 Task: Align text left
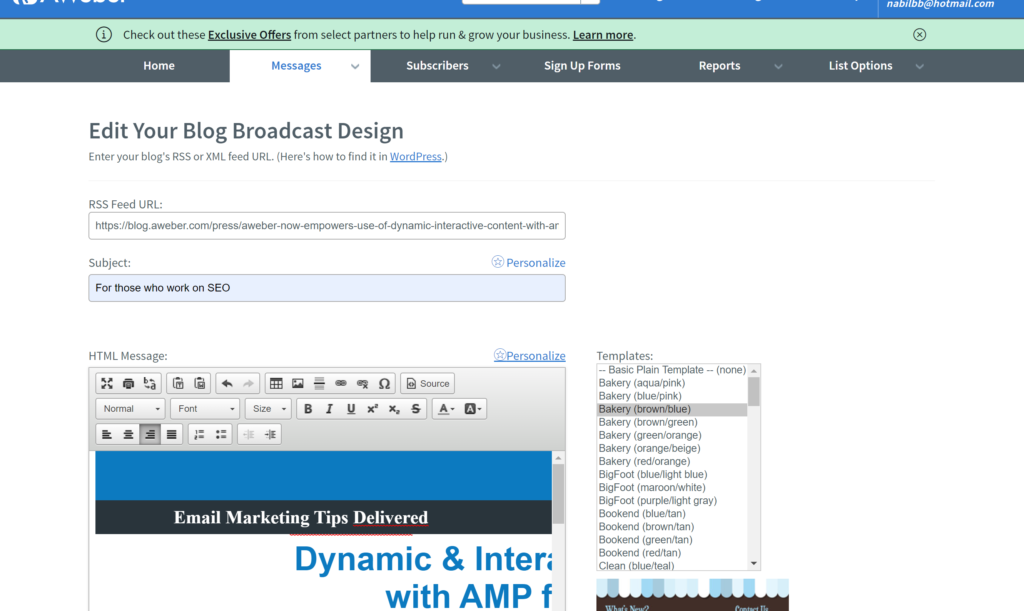(107, 434)
